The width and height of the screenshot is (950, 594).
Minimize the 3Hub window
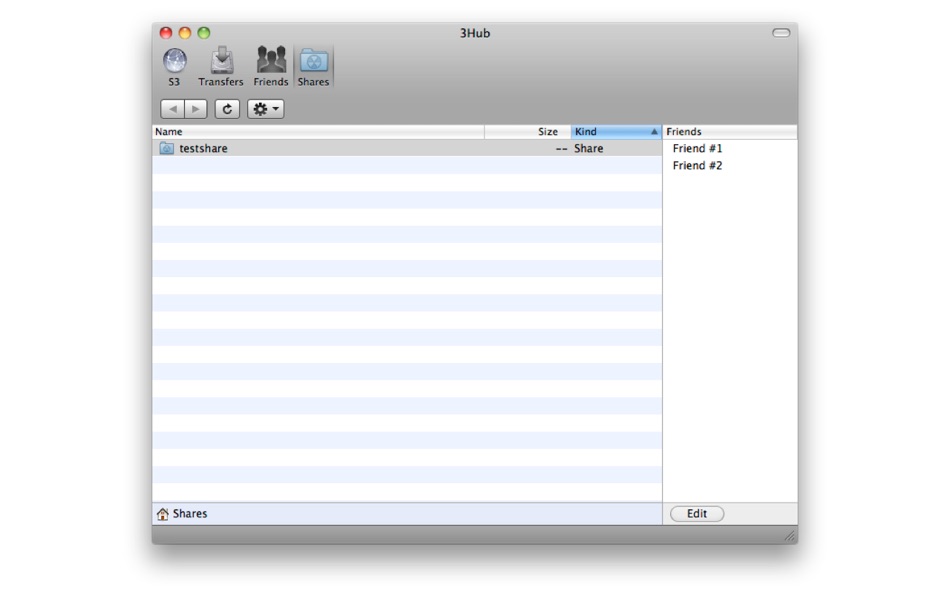(185, 33)
